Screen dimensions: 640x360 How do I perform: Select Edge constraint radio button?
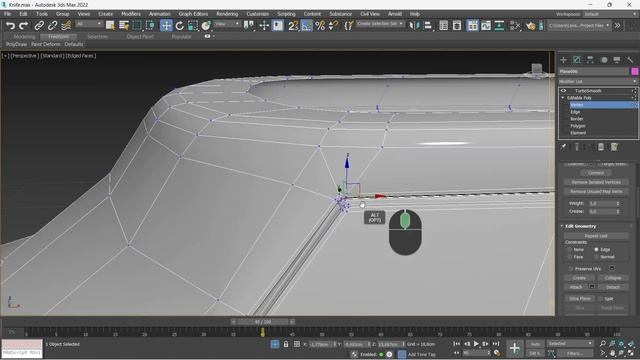coord(596,249)
